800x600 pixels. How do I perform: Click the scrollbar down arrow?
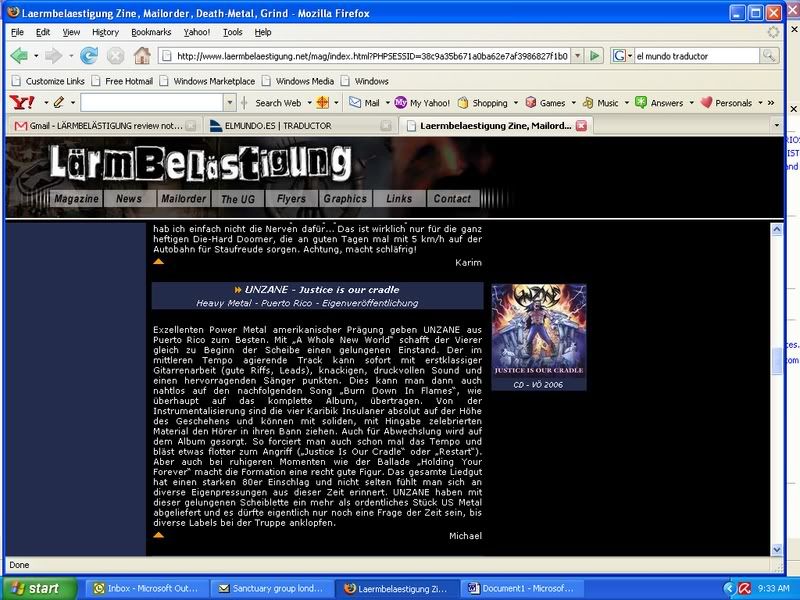[x=777, y=549]
